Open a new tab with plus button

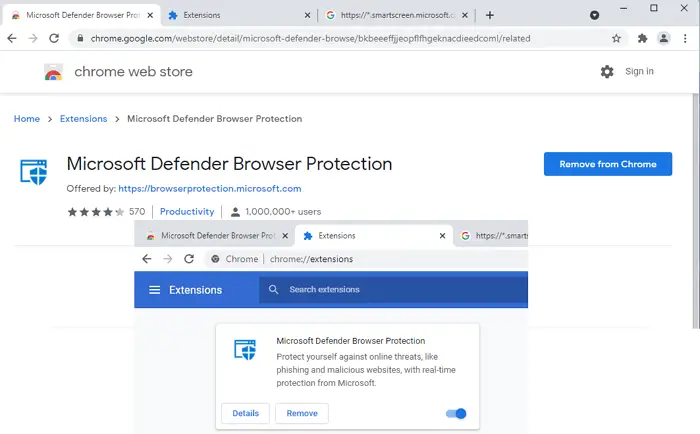tap(490, 15)
